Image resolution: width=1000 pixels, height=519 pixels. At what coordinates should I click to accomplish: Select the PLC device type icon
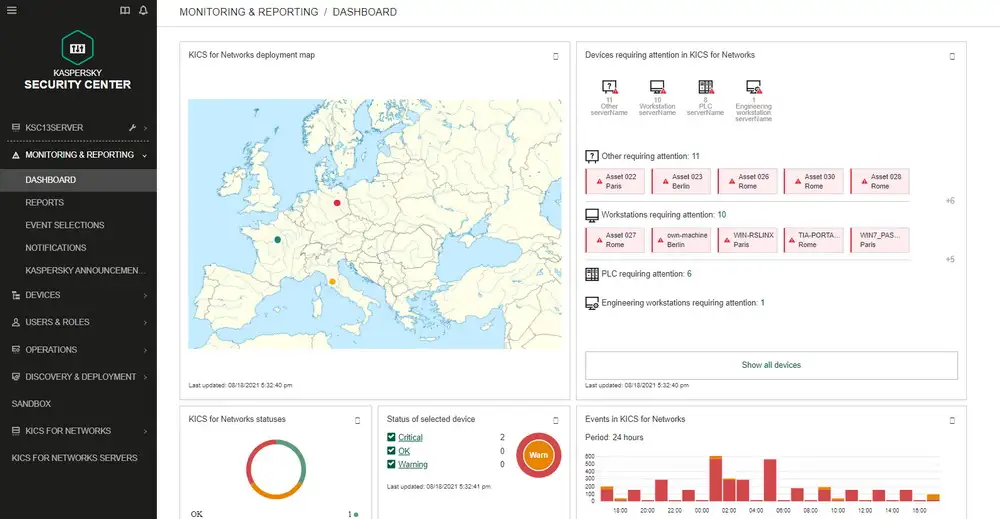click(705, 87)
